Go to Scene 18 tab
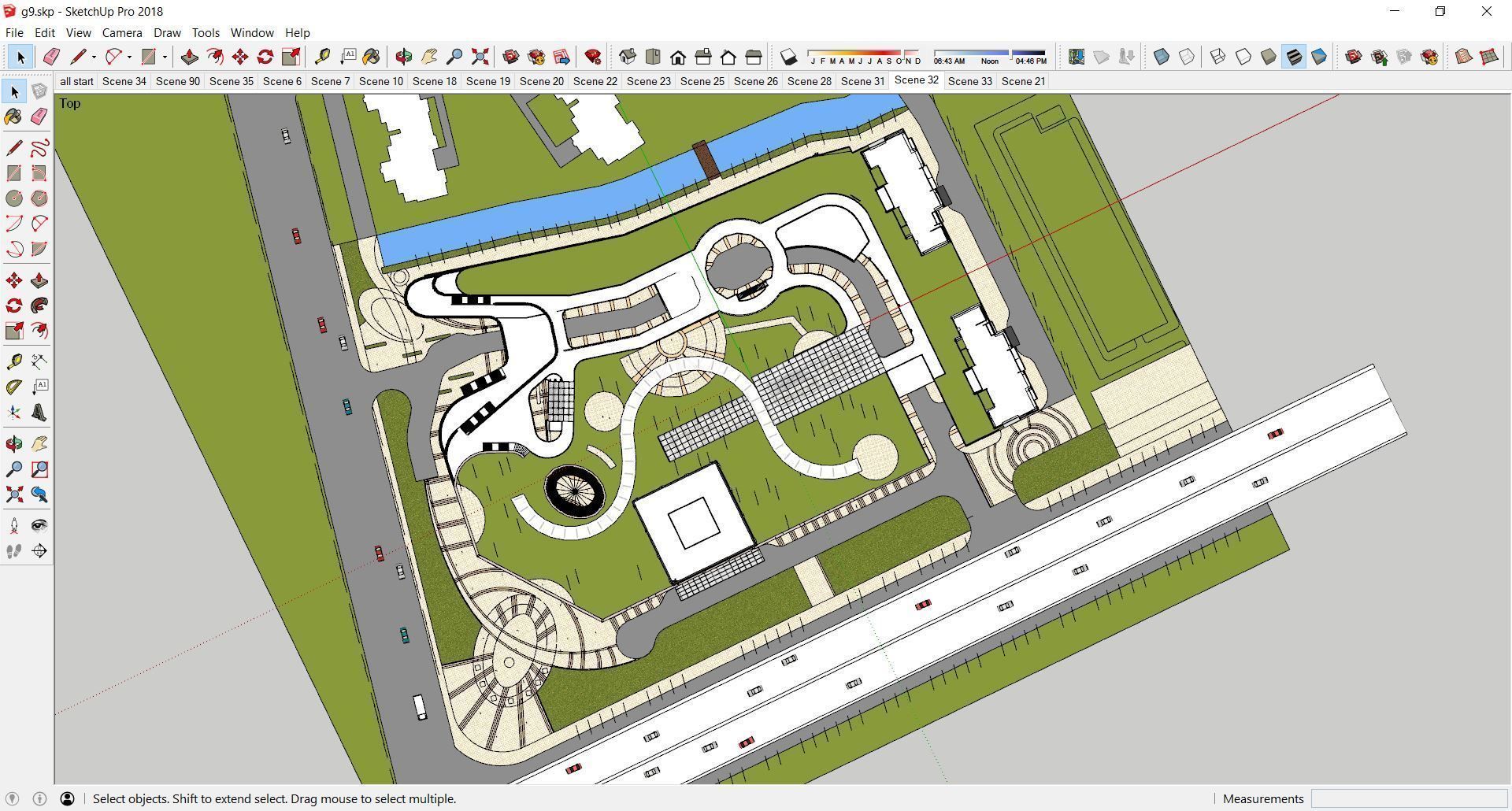The image size is (1512, 811). tap(435, 81)
